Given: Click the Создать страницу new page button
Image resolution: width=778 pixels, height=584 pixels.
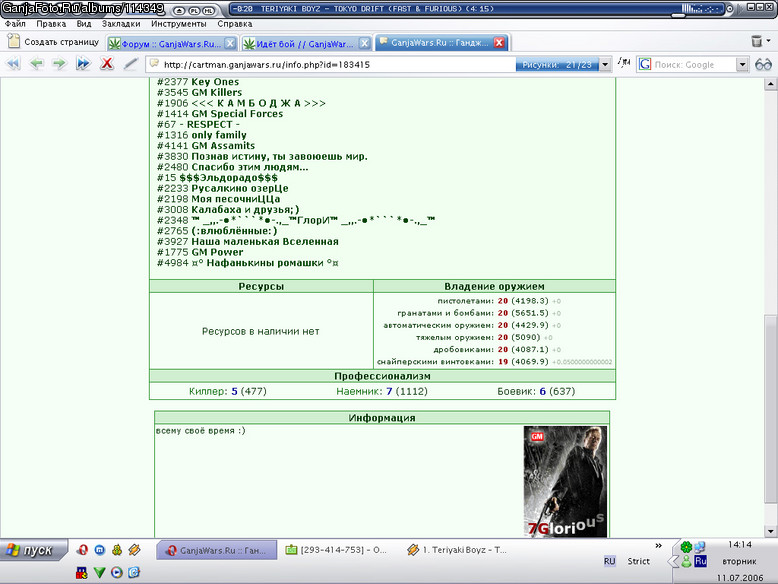Looking at the screenshot, I should tap(53, 42).
